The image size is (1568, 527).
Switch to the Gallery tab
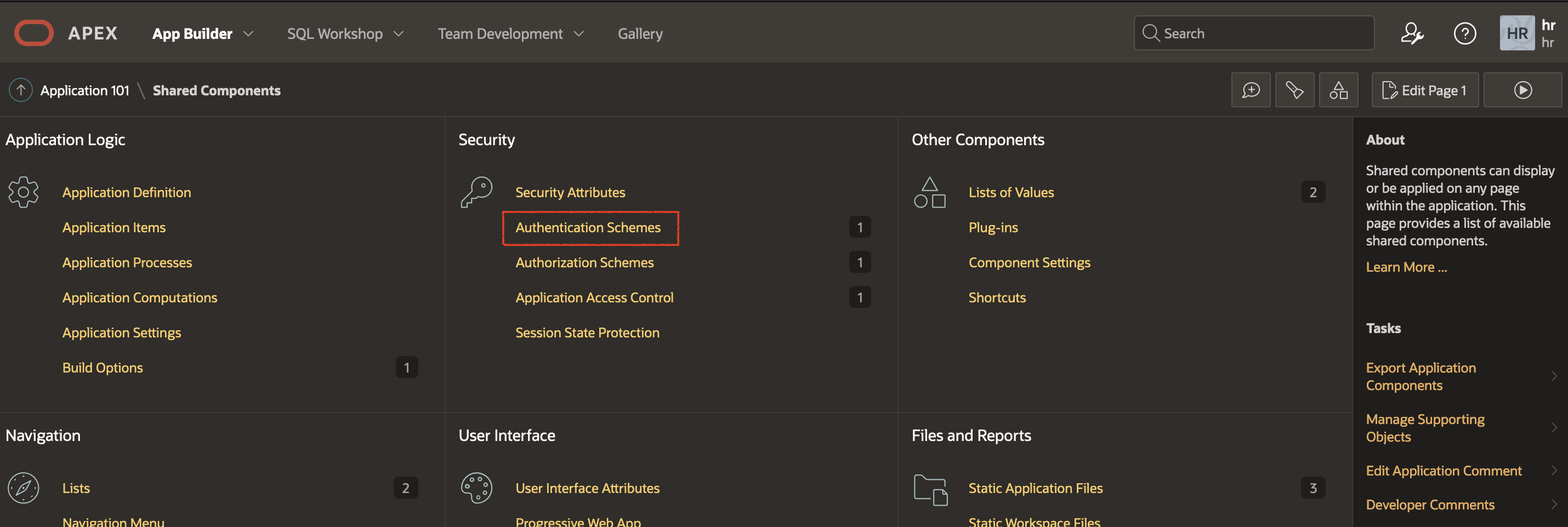point(640,33)
